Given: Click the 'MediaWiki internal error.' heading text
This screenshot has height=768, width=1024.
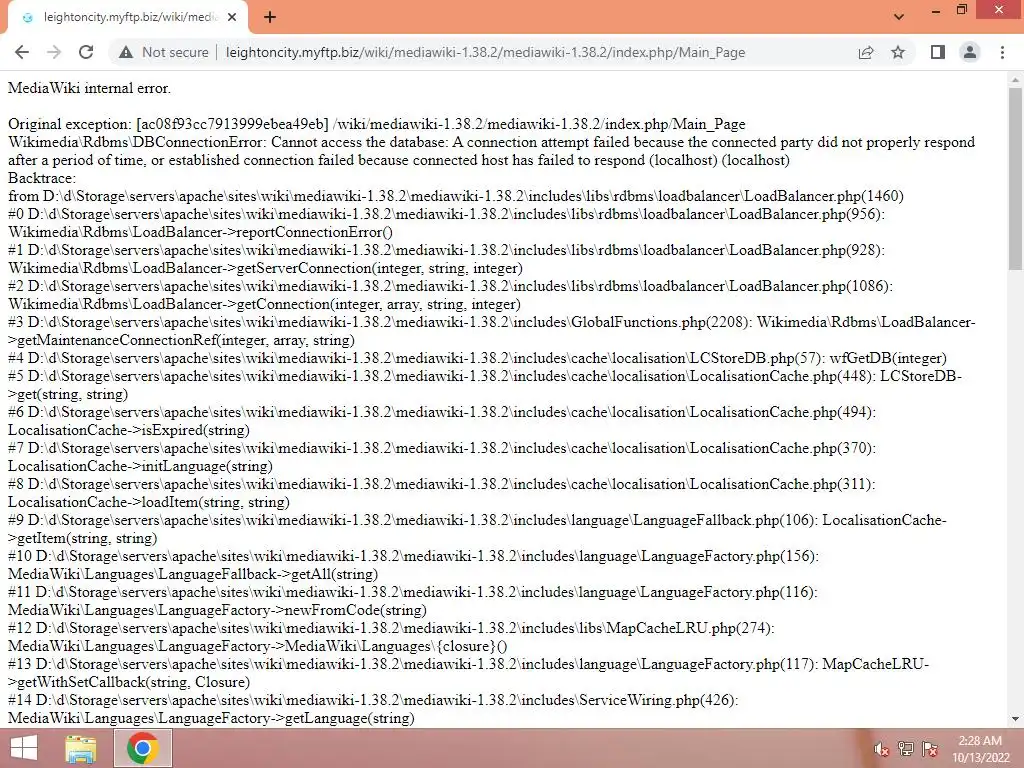Looking at the screenshot, I should tap(89, 88).
